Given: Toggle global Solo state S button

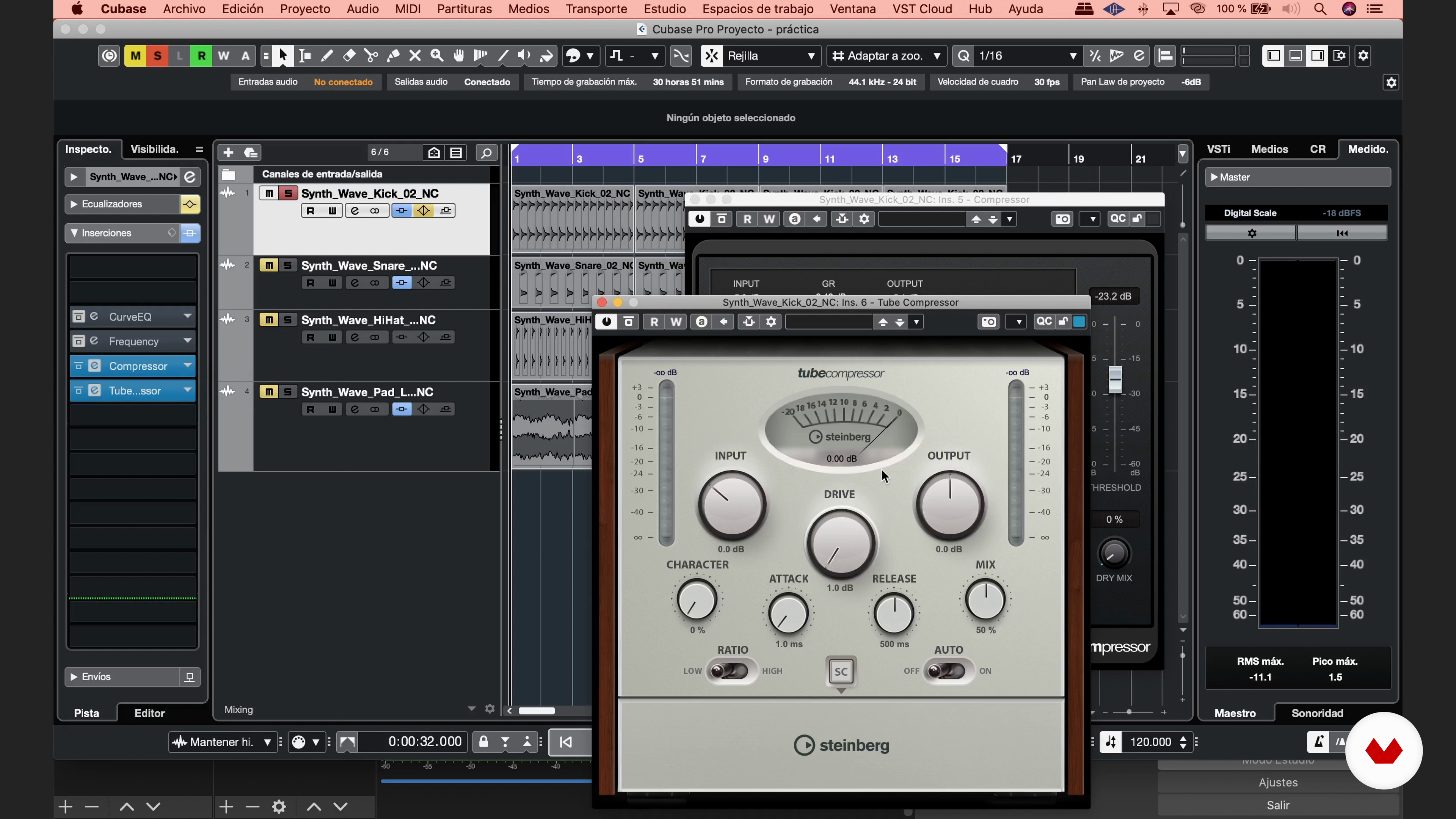Looking at the screenshot, I should pos(158,55).
